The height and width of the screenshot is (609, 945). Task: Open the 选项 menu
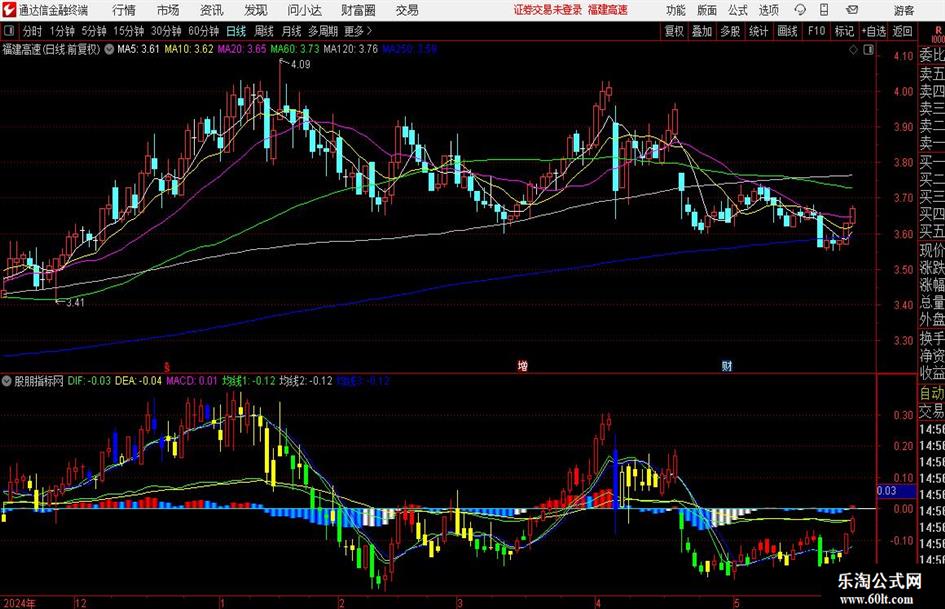pos(768,10)
